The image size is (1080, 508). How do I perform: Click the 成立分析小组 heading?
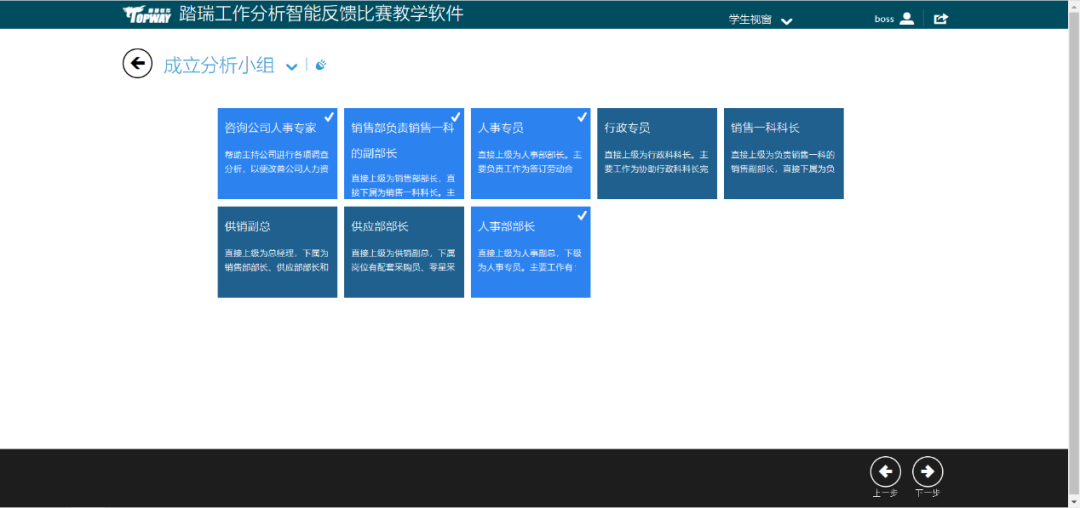[x=218, y=66]
